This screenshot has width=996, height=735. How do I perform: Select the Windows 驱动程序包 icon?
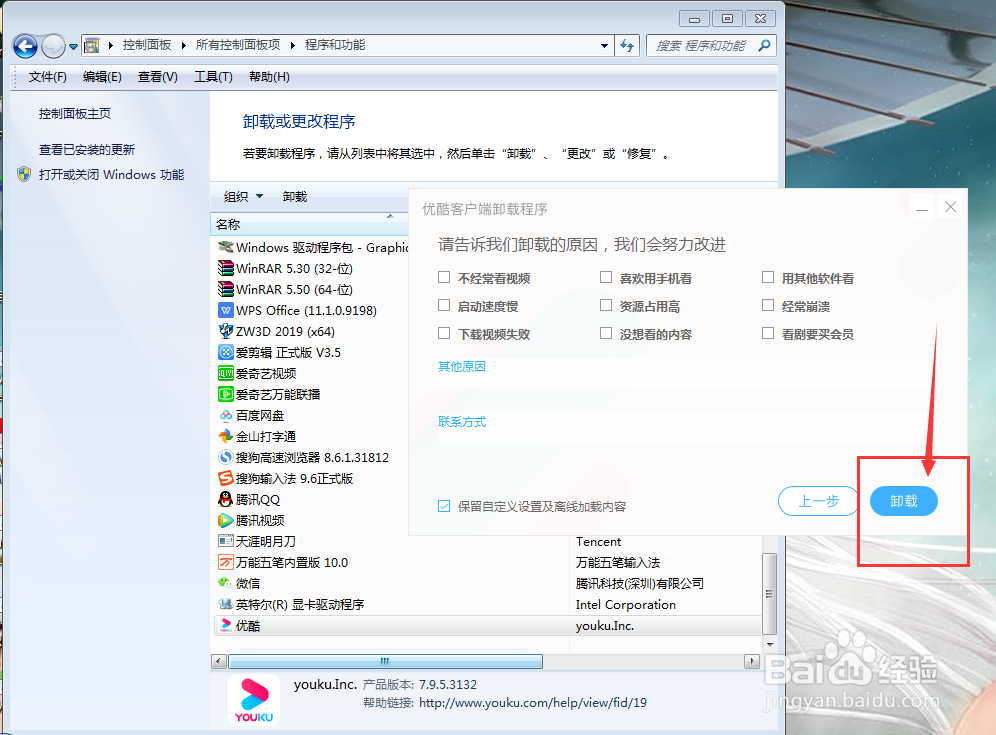pos(225,247)
